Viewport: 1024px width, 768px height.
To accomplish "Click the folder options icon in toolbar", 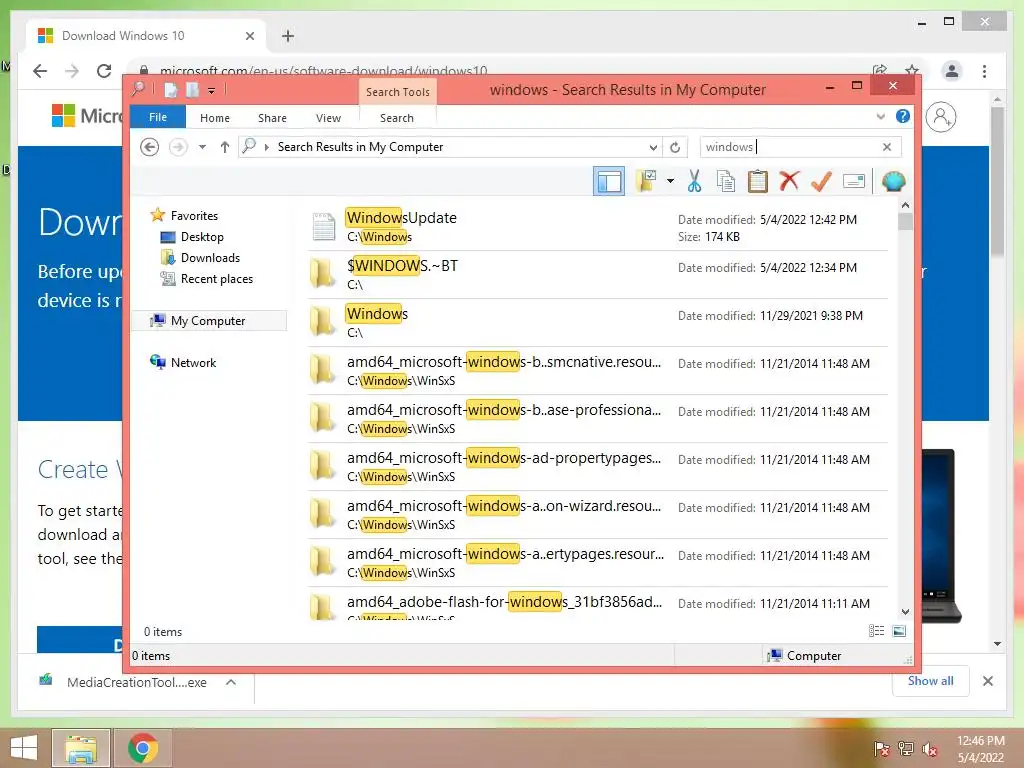I will 647,181.
